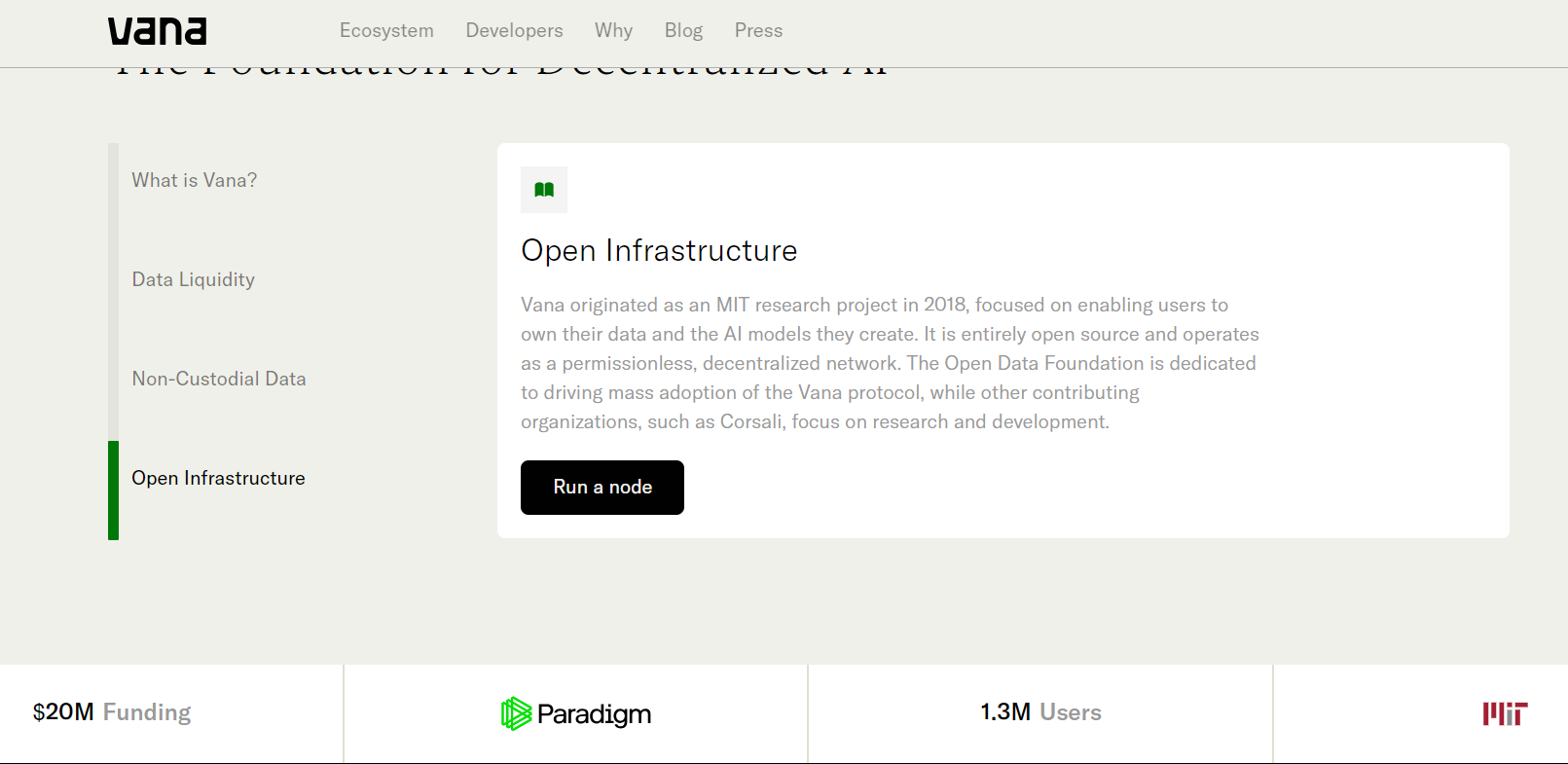
Task: Click the Vana logo in header
Action: (157, 31)
